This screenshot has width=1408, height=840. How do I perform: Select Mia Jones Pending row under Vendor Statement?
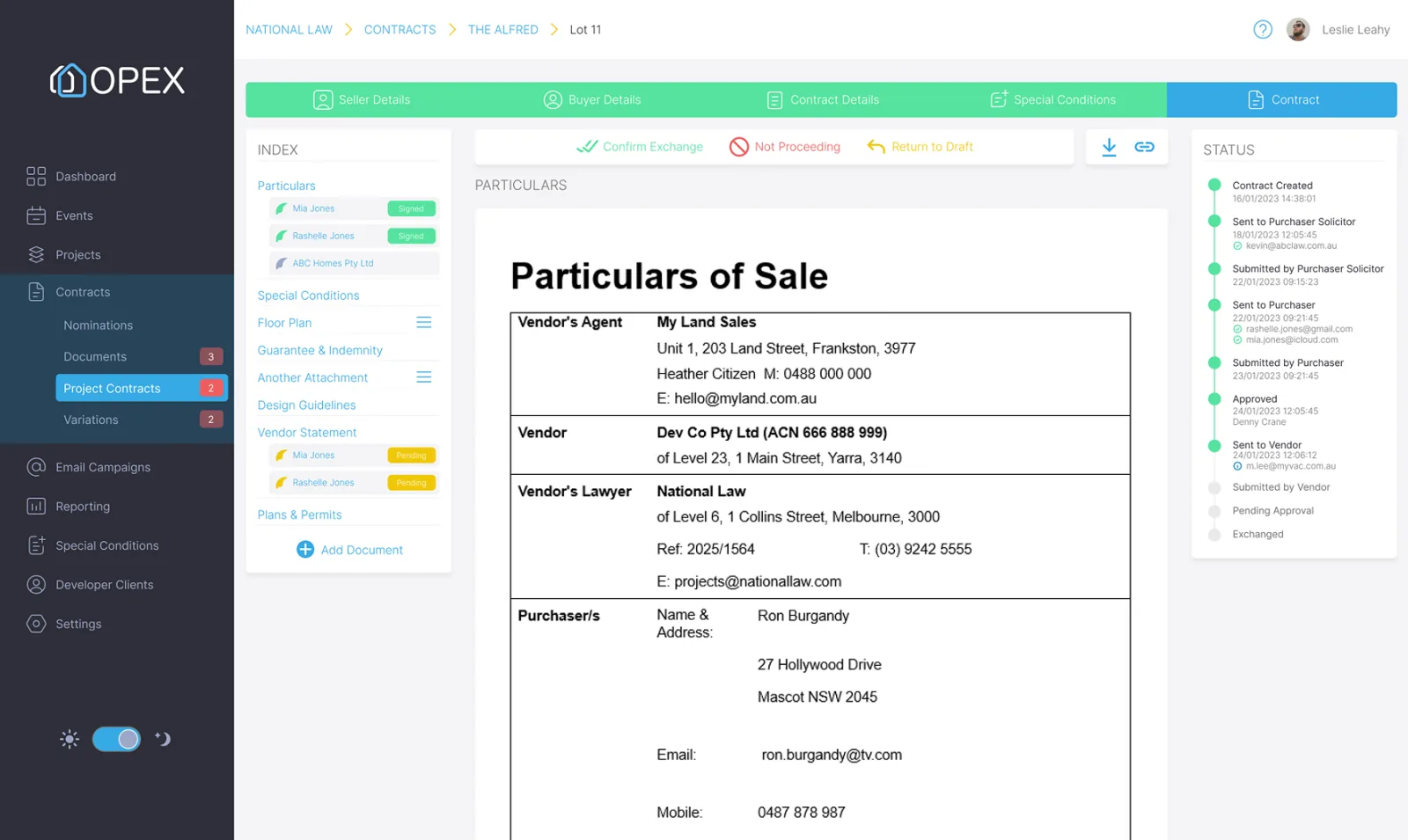coord(354,455)
